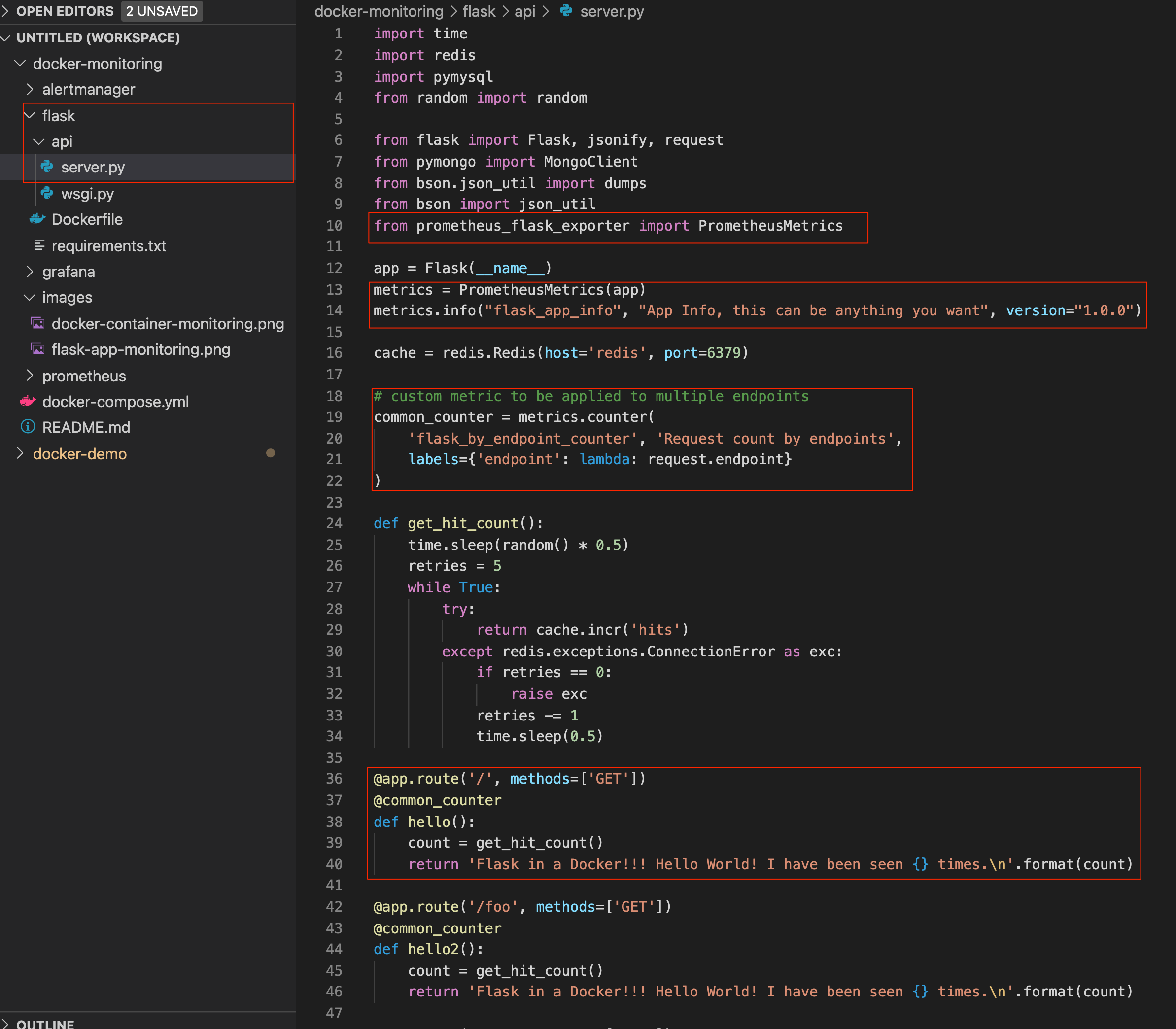The image size is (1176, 1029).
Task: Click the Python icon beside wsgi.py
Action: point(47,194)
